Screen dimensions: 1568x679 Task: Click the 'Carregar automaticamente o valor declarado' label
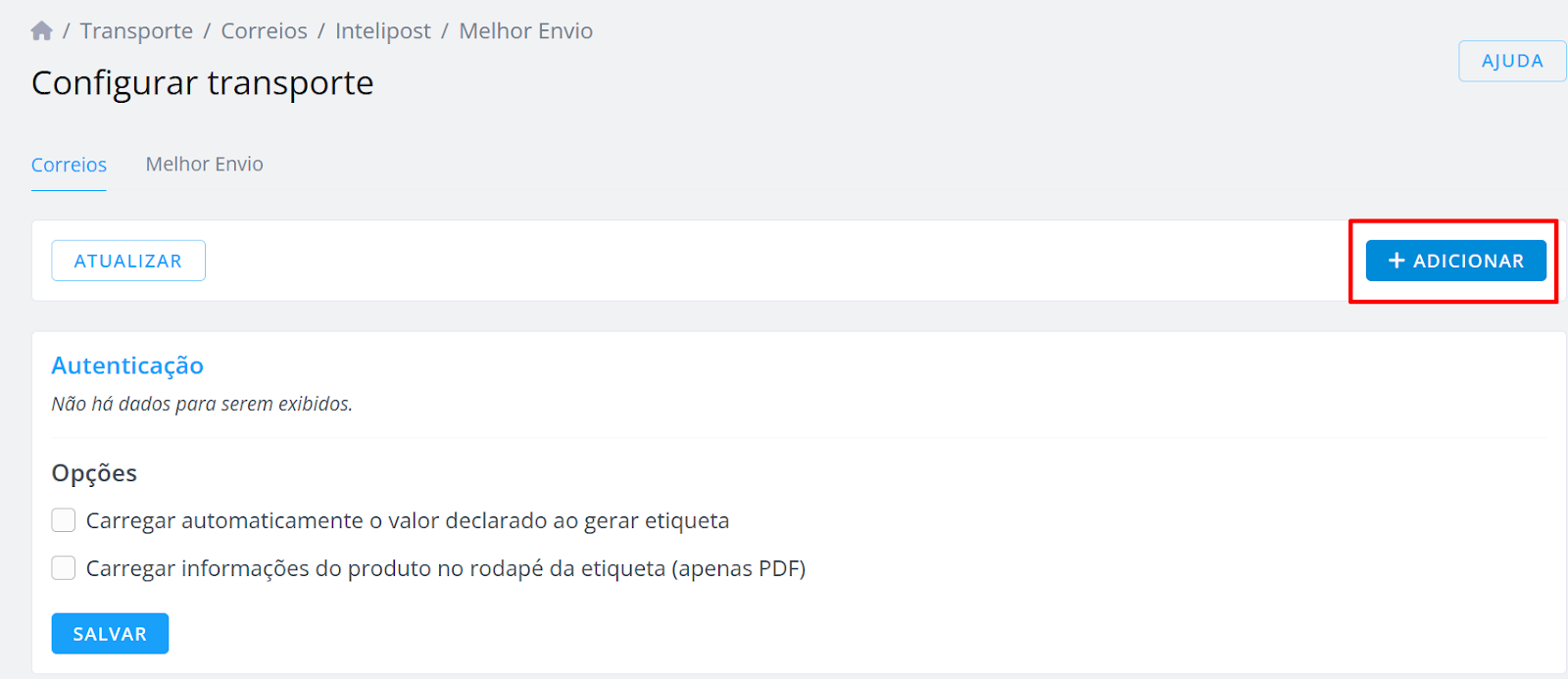[408, 521]
